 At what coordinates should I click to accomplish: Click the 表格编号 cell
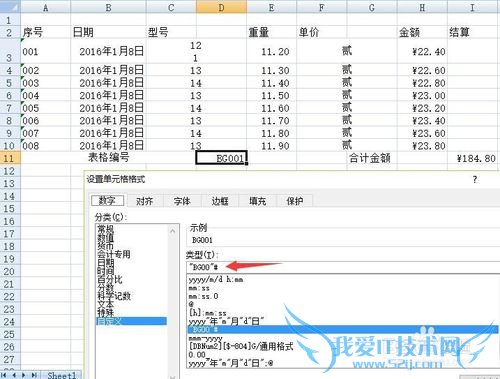click(108, 157)
